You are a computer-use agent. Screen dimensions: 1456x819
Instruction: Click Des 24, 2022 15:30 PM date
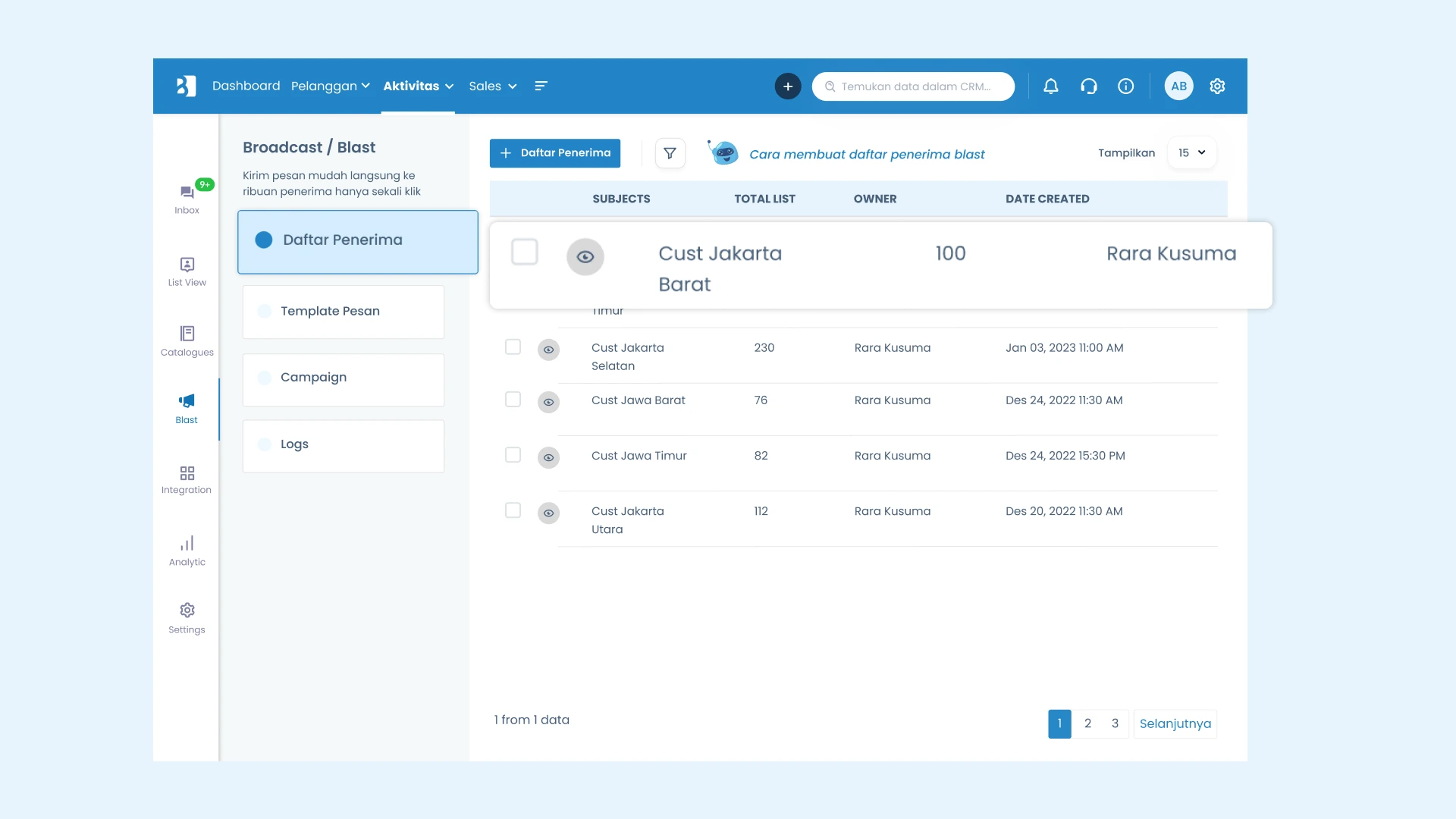coord(1065,456)
